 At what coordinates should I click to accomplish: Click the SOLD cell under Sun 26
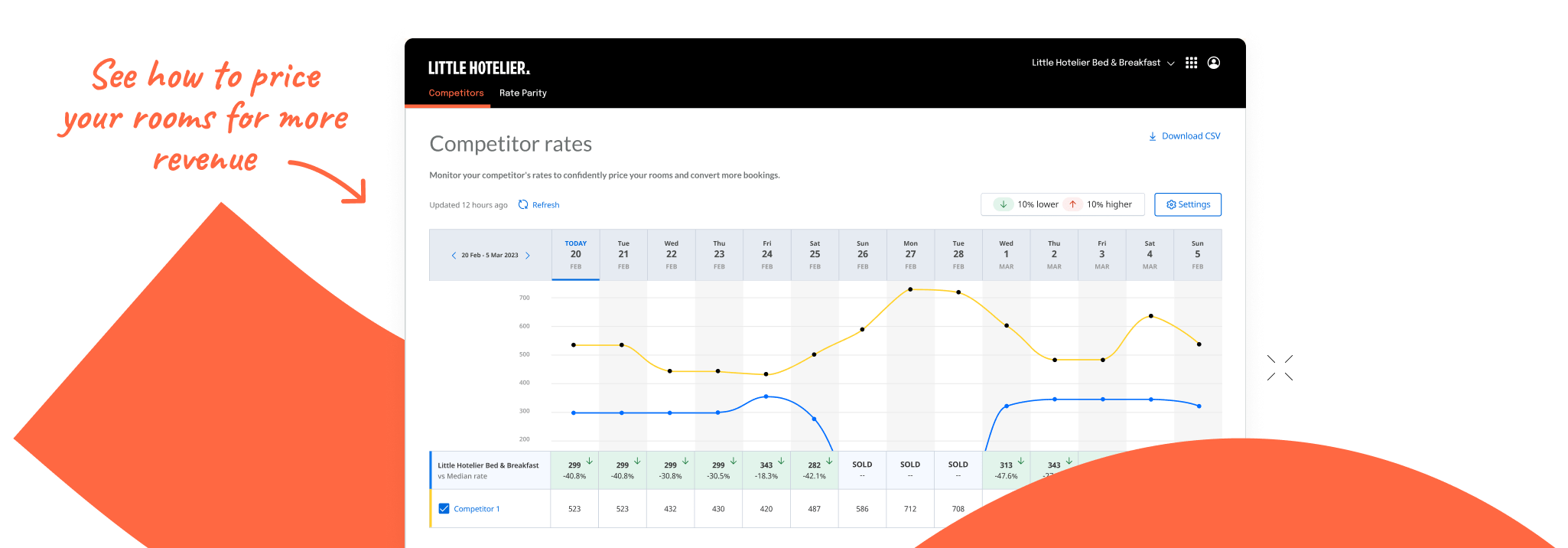862,470
